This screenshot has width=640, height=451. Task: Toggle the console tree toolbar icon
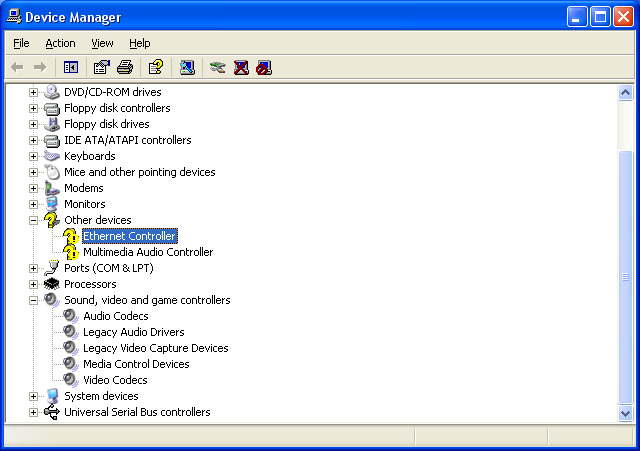coord(71,68)
